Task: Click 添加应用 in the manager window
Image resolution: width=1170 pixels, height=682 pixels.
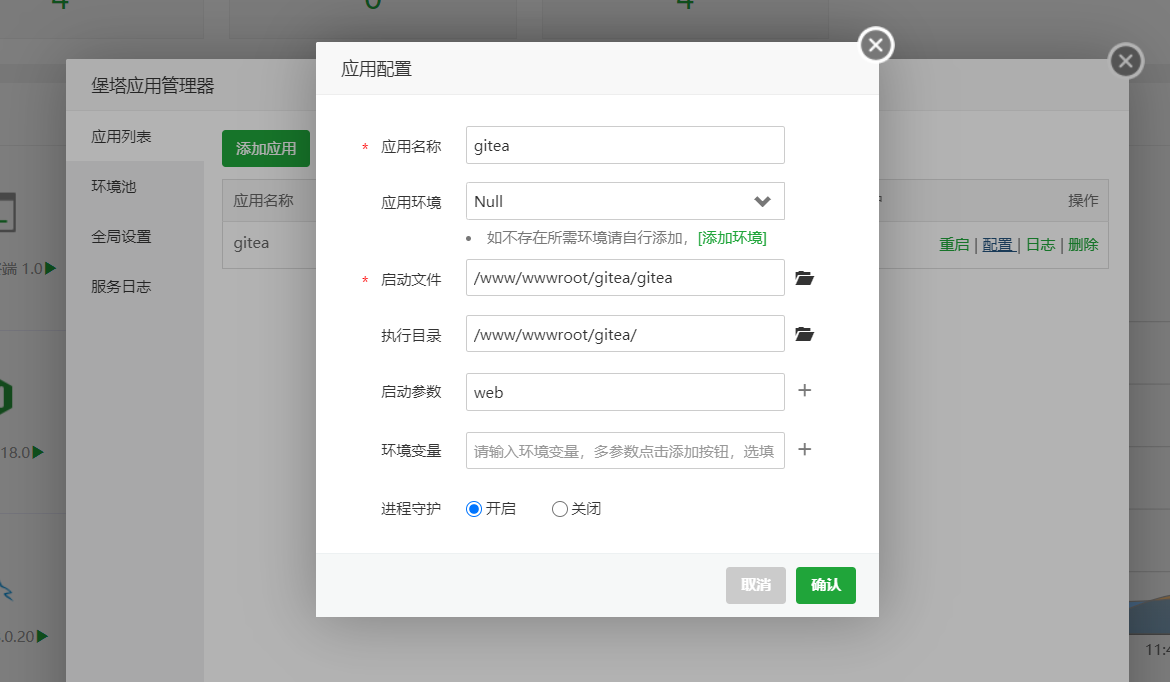Action: pos(266,148)
